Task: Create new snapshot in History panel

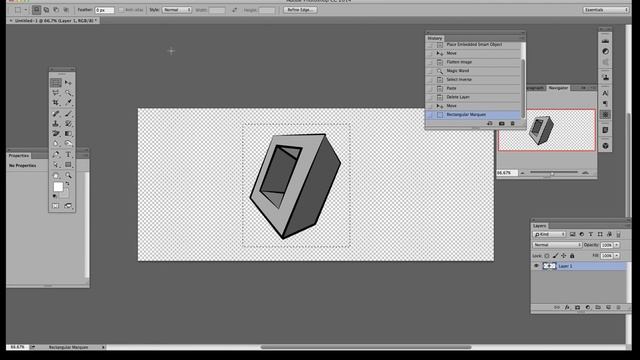Action: pyautogui.click(x=502, y=124)
